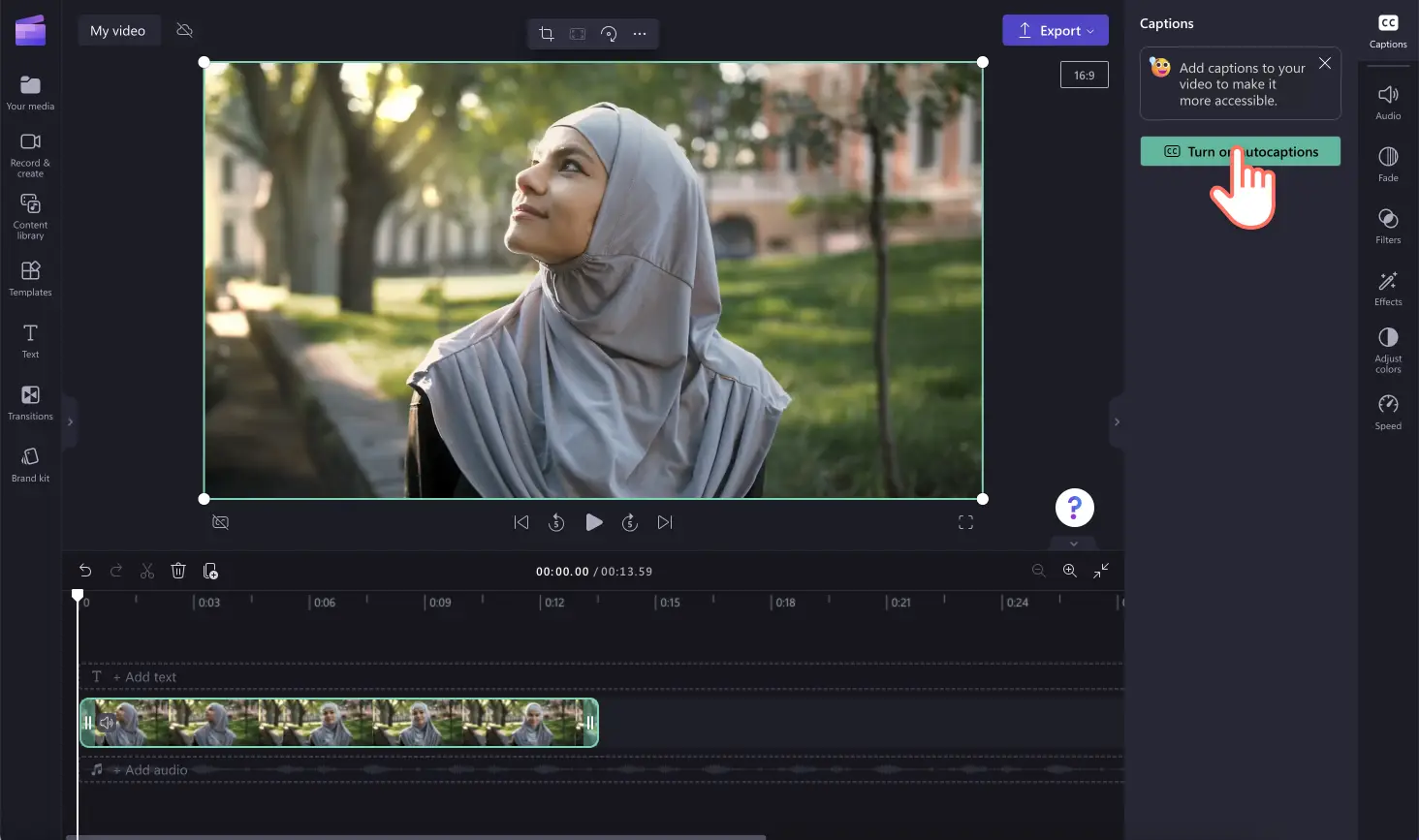Zoom in the timeline
The width and height of the screenshot is (1419, 840).
point(1070,571)
